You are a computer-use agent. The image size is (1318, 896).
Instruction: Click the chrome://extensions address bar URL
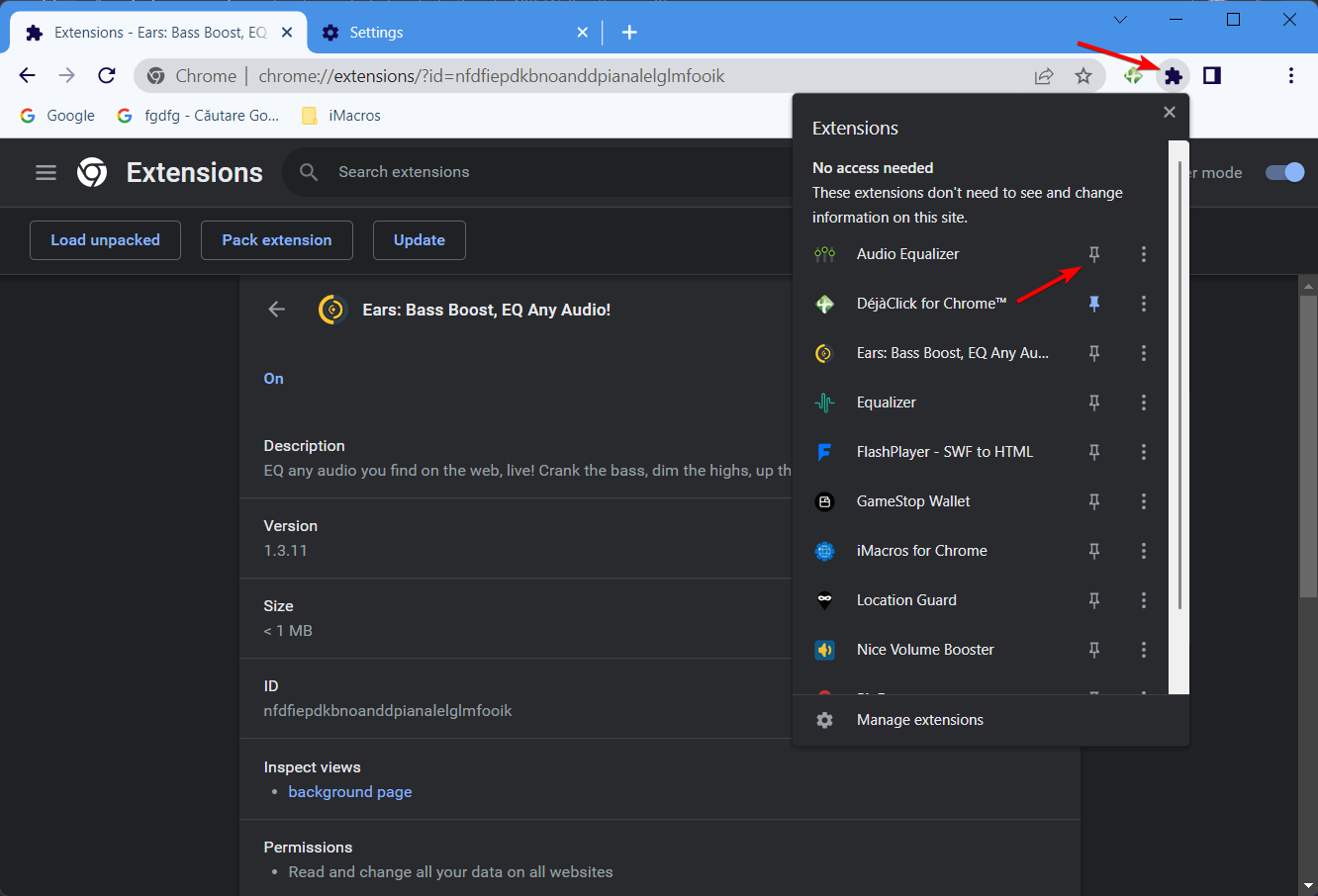point(492,76)
